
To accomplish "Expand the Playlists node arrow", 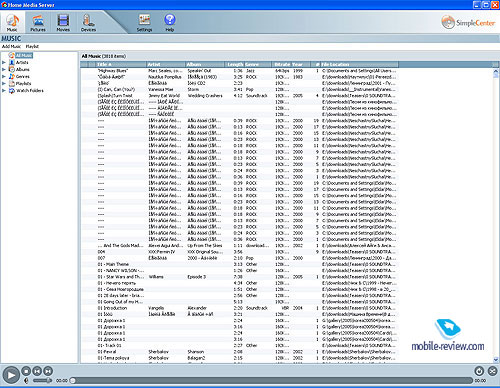I will pos(4,83).
